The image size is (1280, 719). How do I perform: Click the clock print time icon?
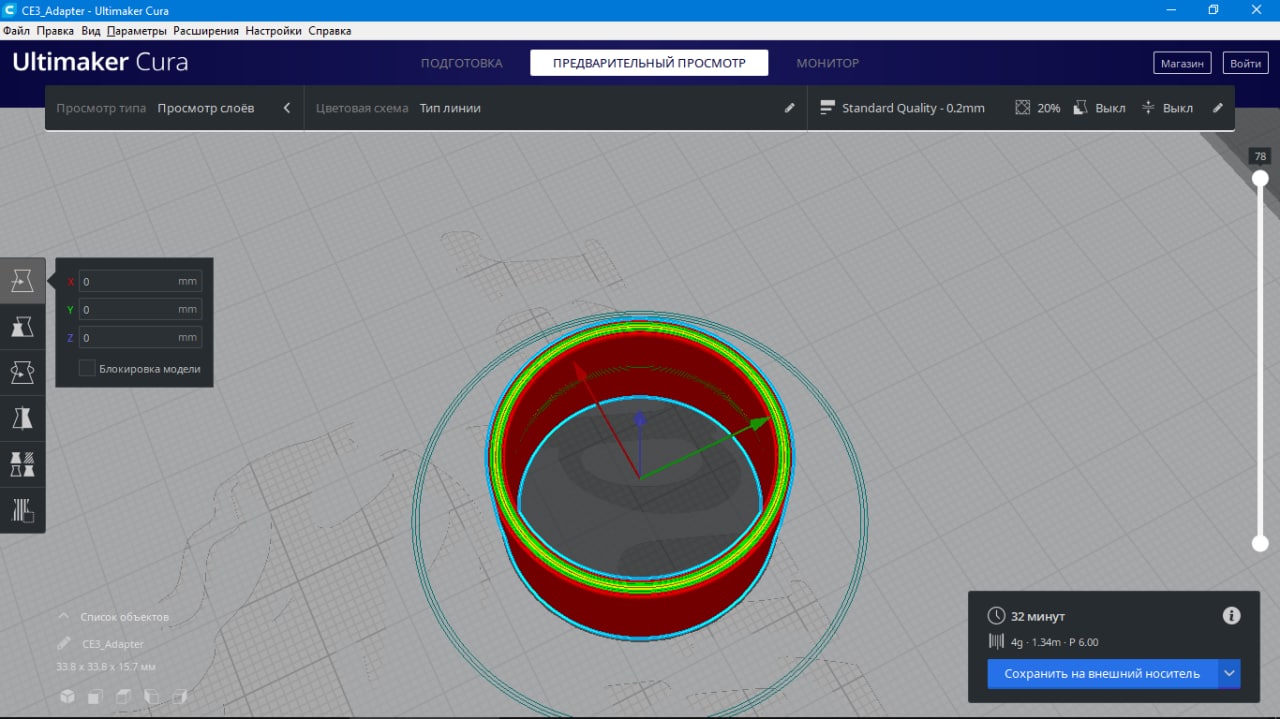(996, 616)
